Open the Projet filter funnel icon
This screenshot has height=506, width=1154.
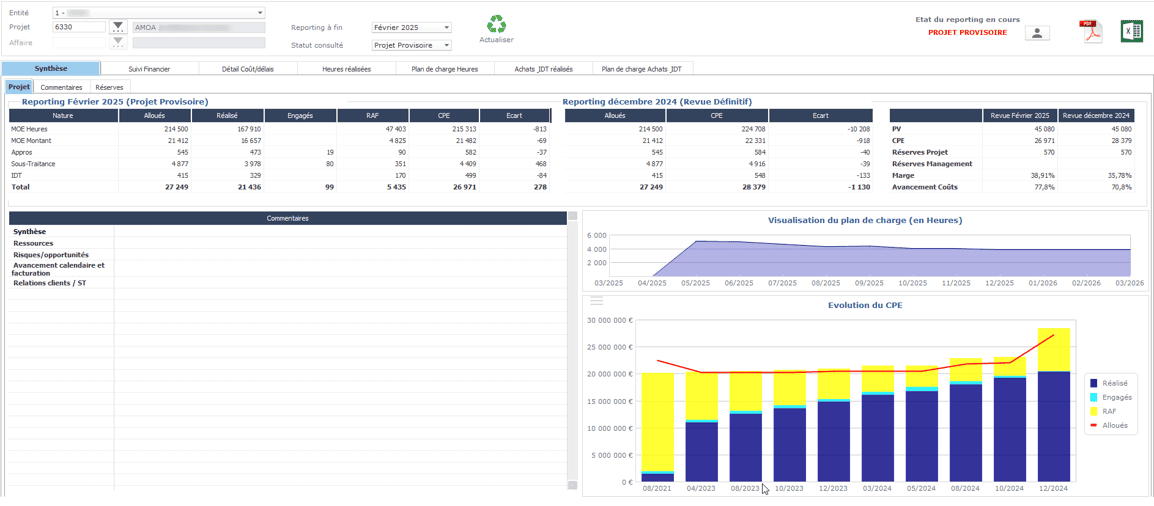coord(118,27)
